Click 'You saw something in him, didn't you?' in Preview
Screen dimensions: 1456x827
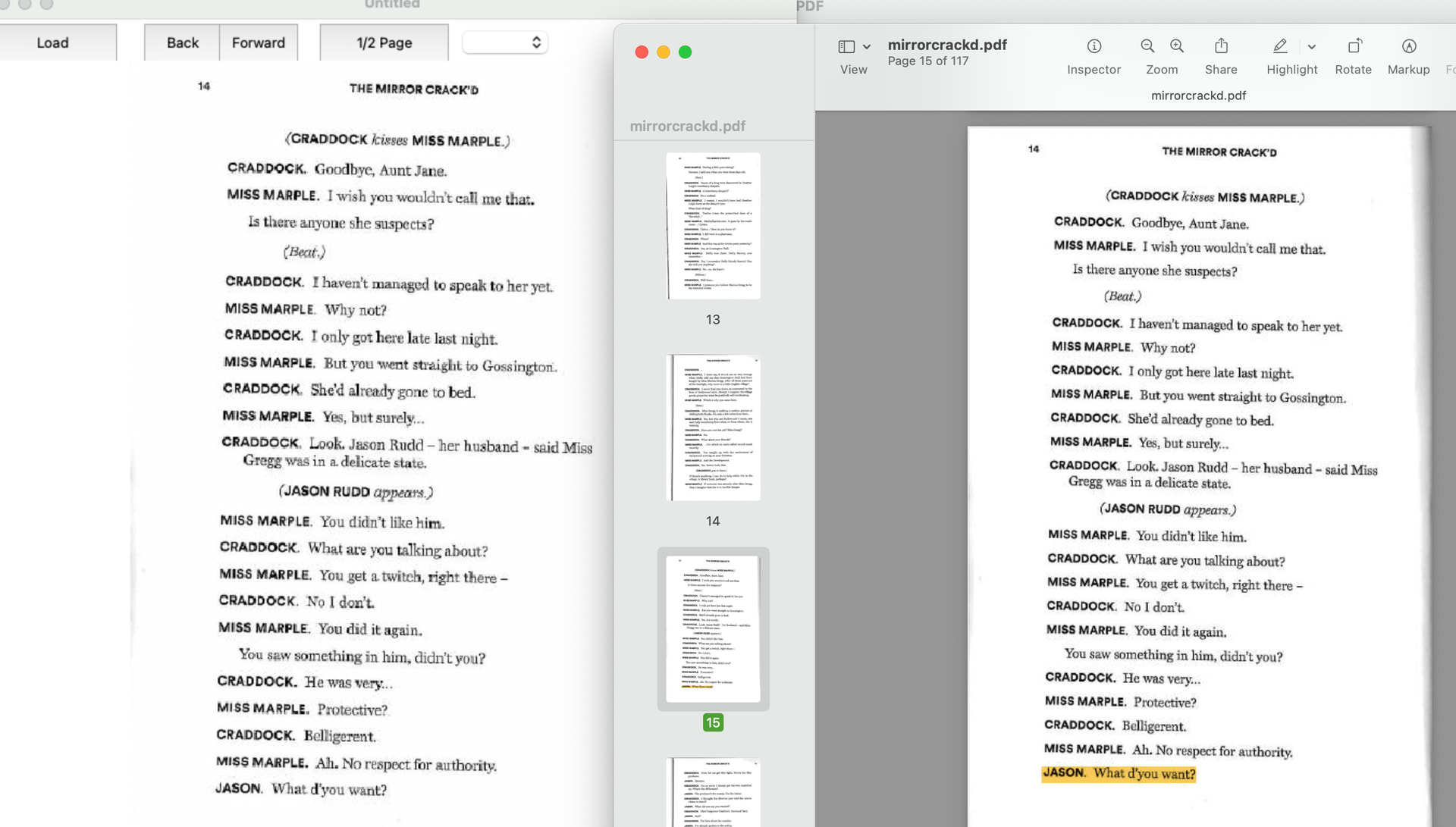[x=1174, y=655]
